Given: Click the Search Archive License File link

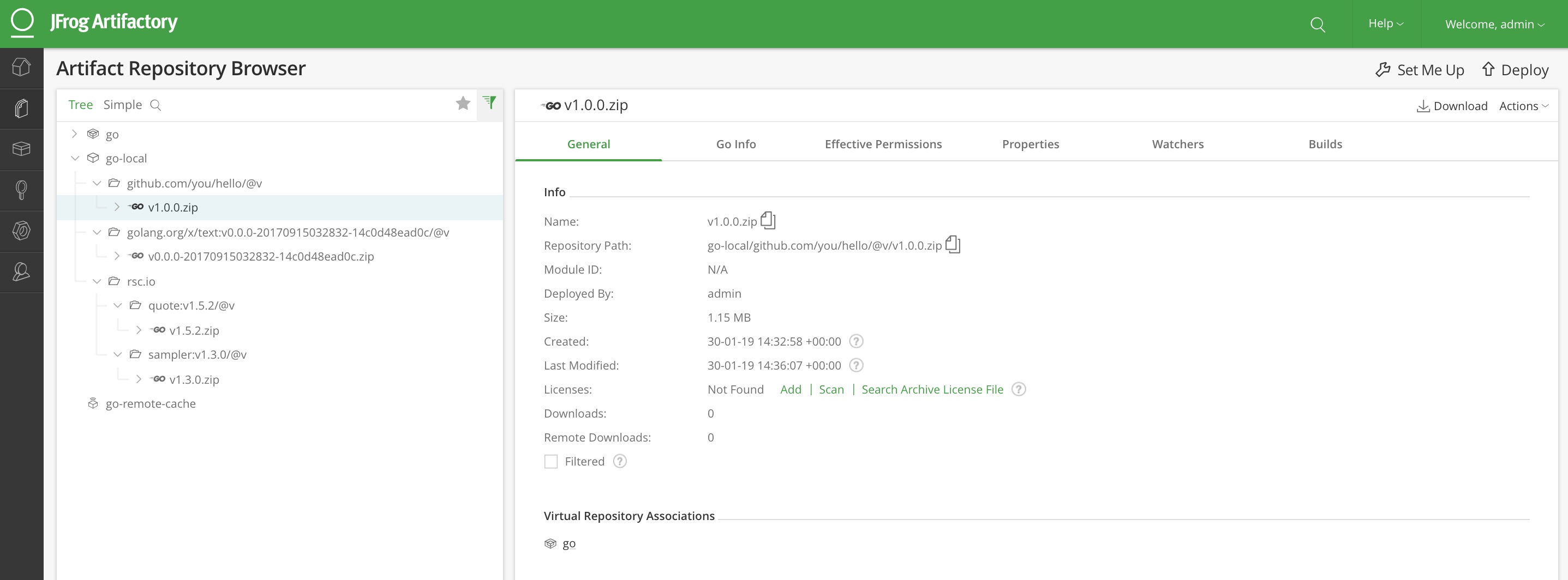Looking at the screenshot, I should pos(932,389).
